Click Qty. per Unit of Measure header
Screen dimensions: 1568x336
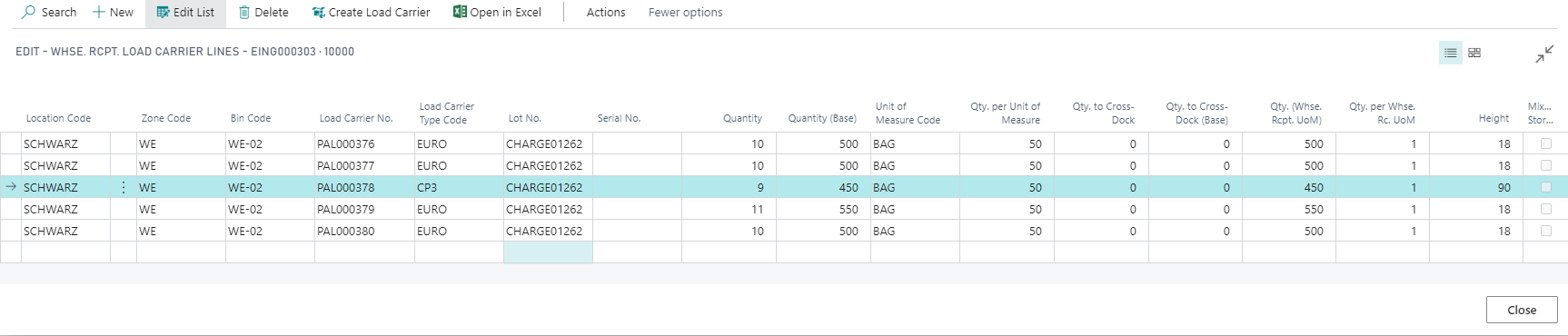(1005, 113)
